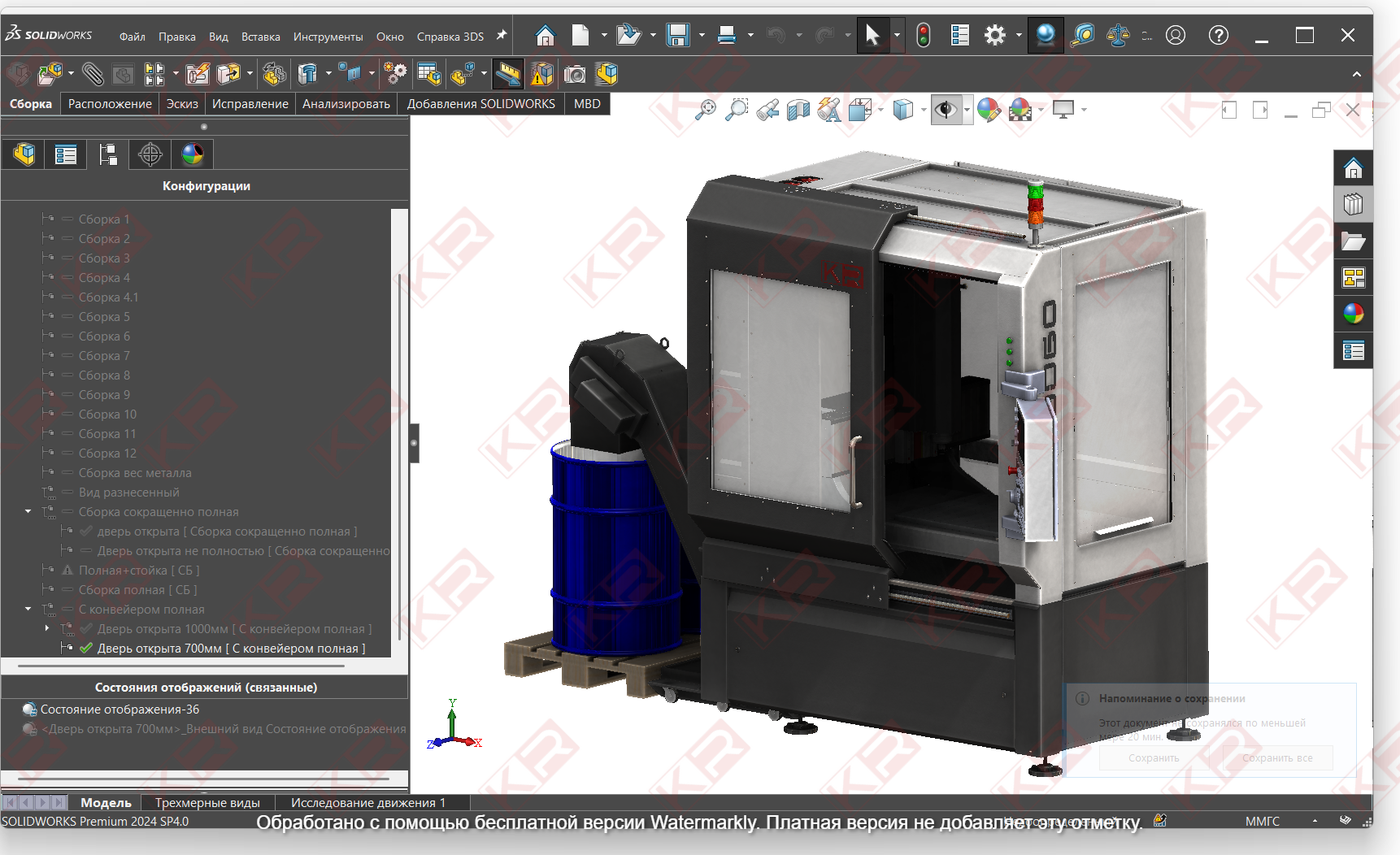The height and width of the screenshot is (855, 1400).
Task: Open the Файл menu
Action: click(x=133, y=37)
